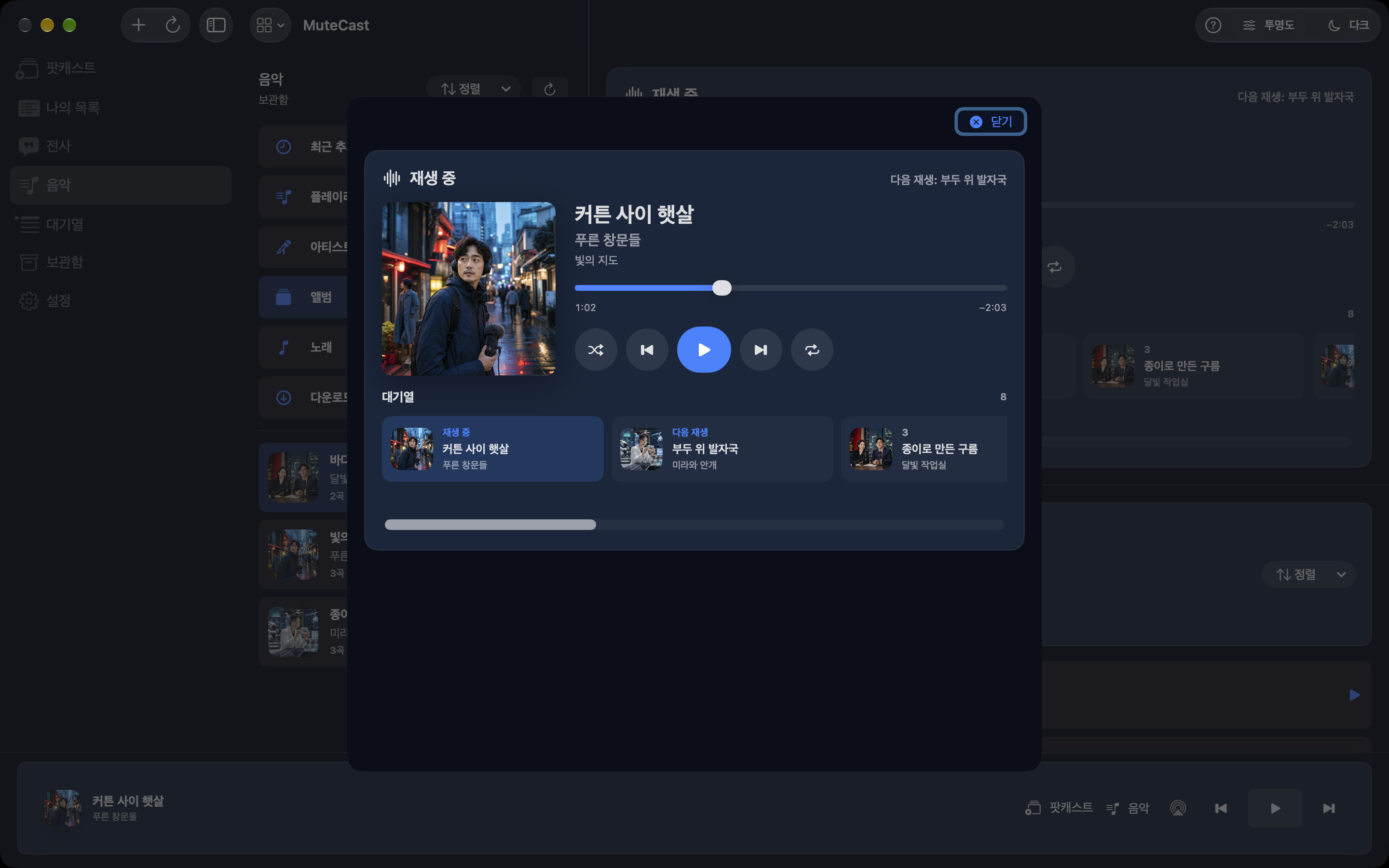Viewport: 1389px width, 868px height.
Task: Select the 앨범 category
Action: pos(303,297)
